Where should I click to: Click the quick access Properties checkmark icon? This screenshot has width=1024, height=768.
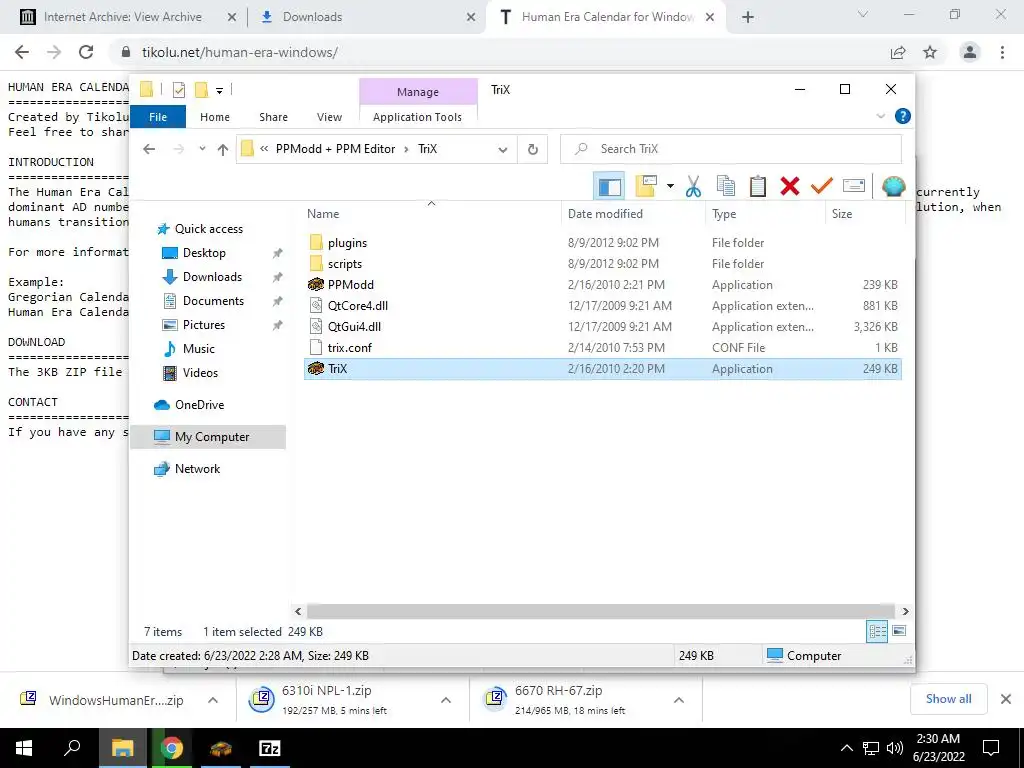pos(178,90)
